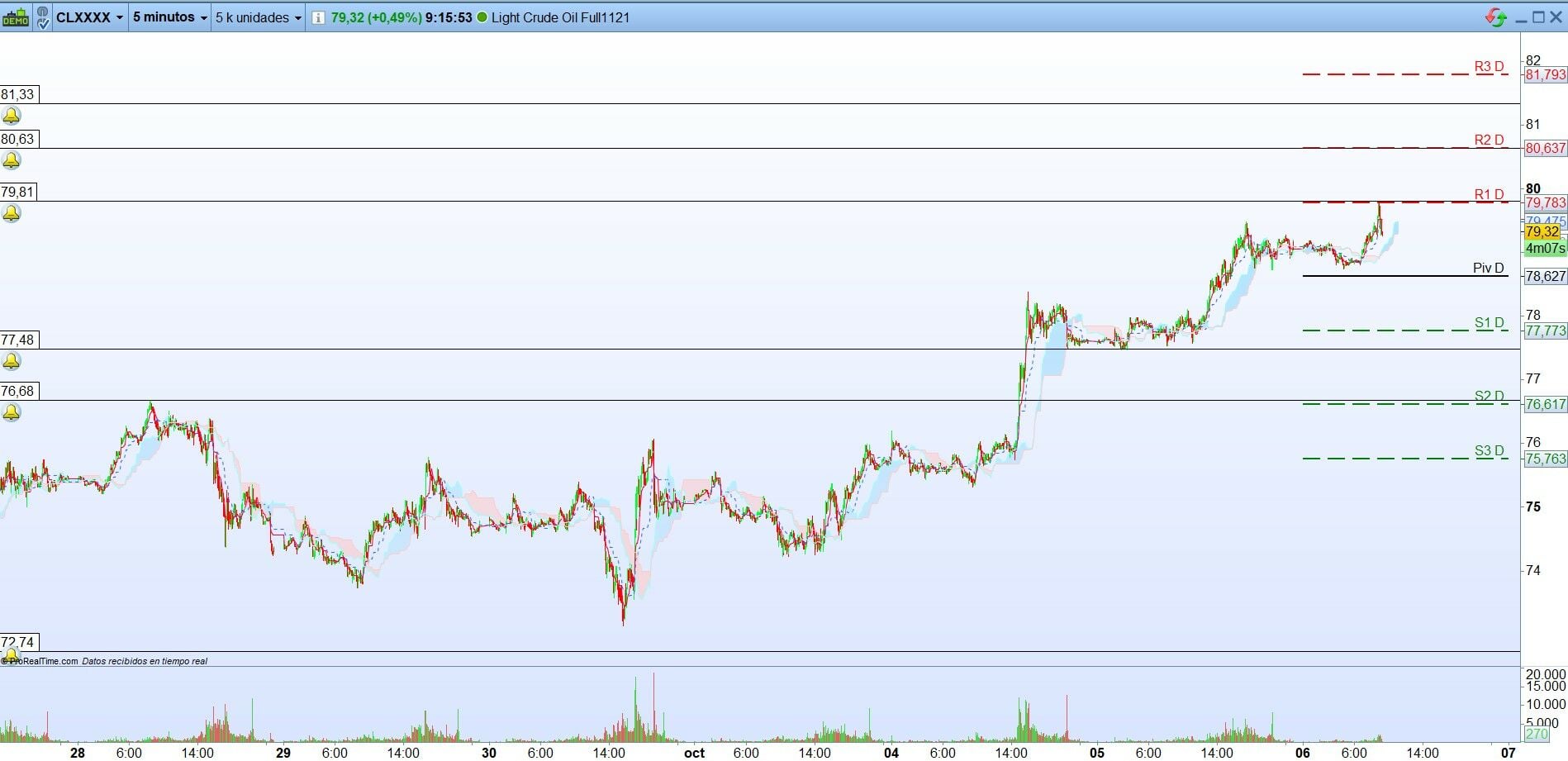Click the alert bell under 76,68

click(12, 412)
